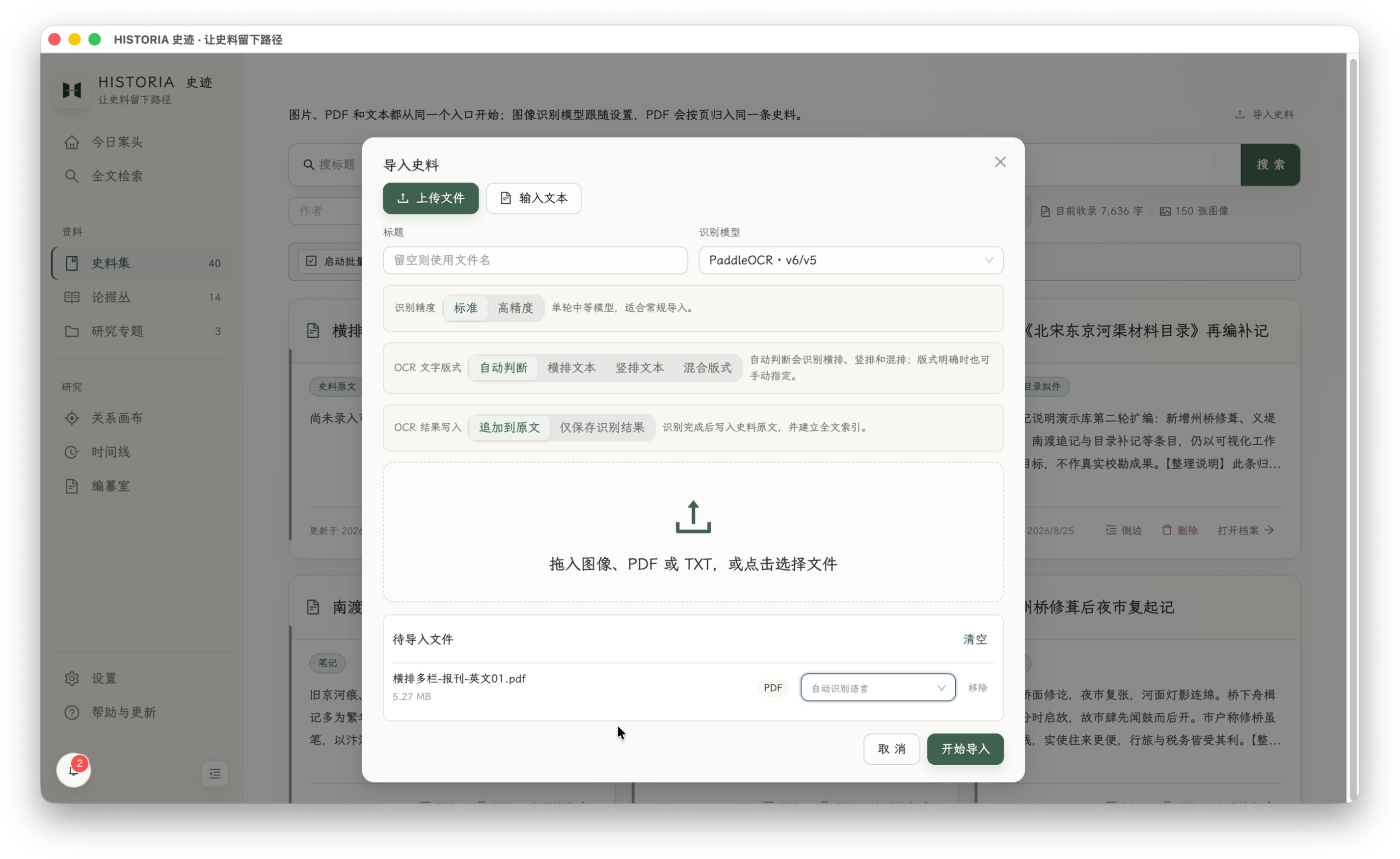Click 开始导入 button
This screenshot has width=1400, height=859.
pos(965,749)
